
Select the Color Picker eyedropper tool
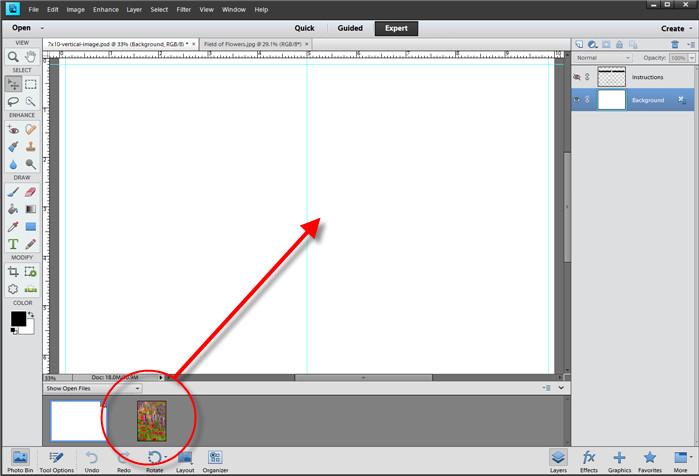point(13,226)
